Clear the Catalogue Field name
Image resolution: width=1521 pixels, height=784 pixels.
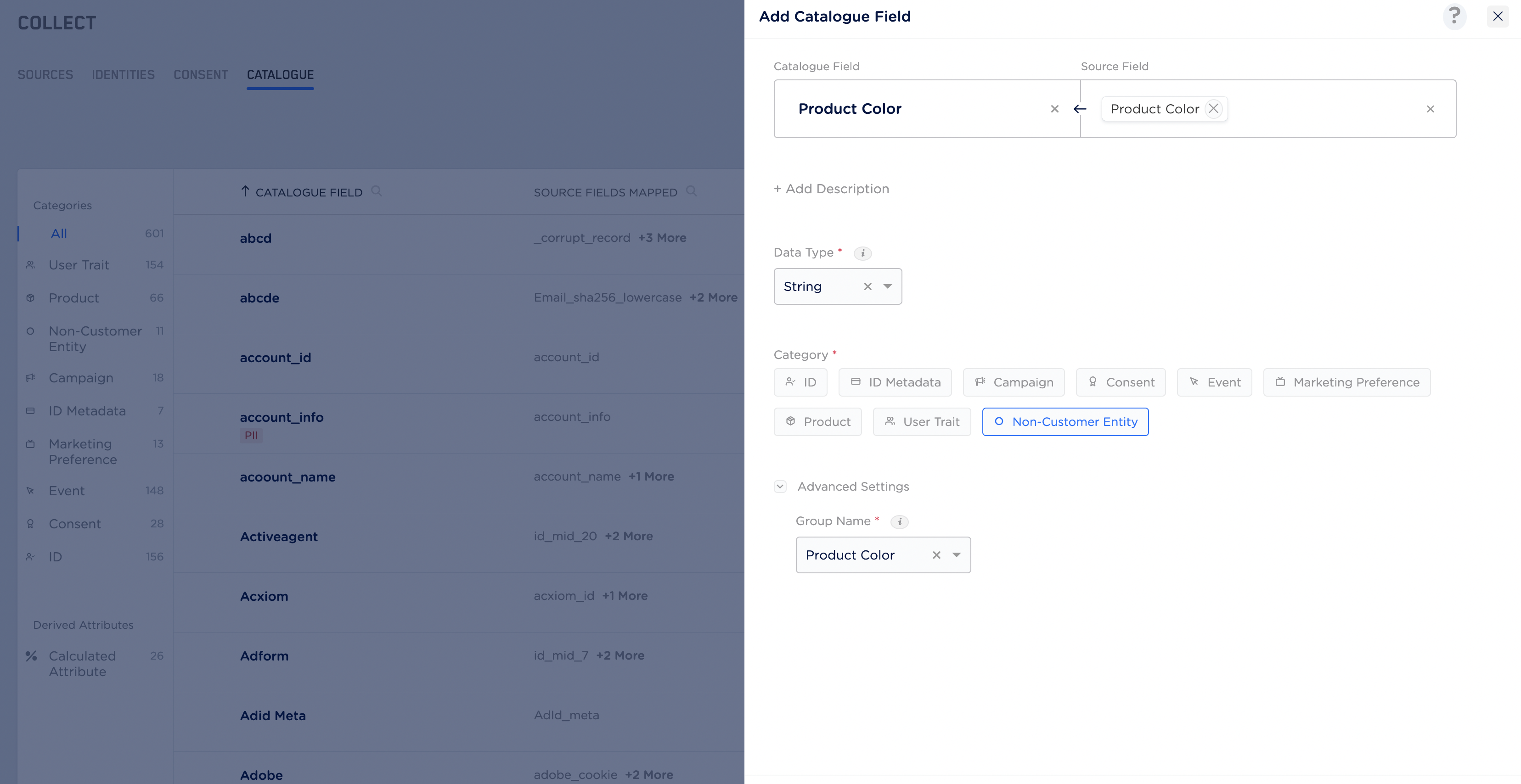(x=1054, y=109)
